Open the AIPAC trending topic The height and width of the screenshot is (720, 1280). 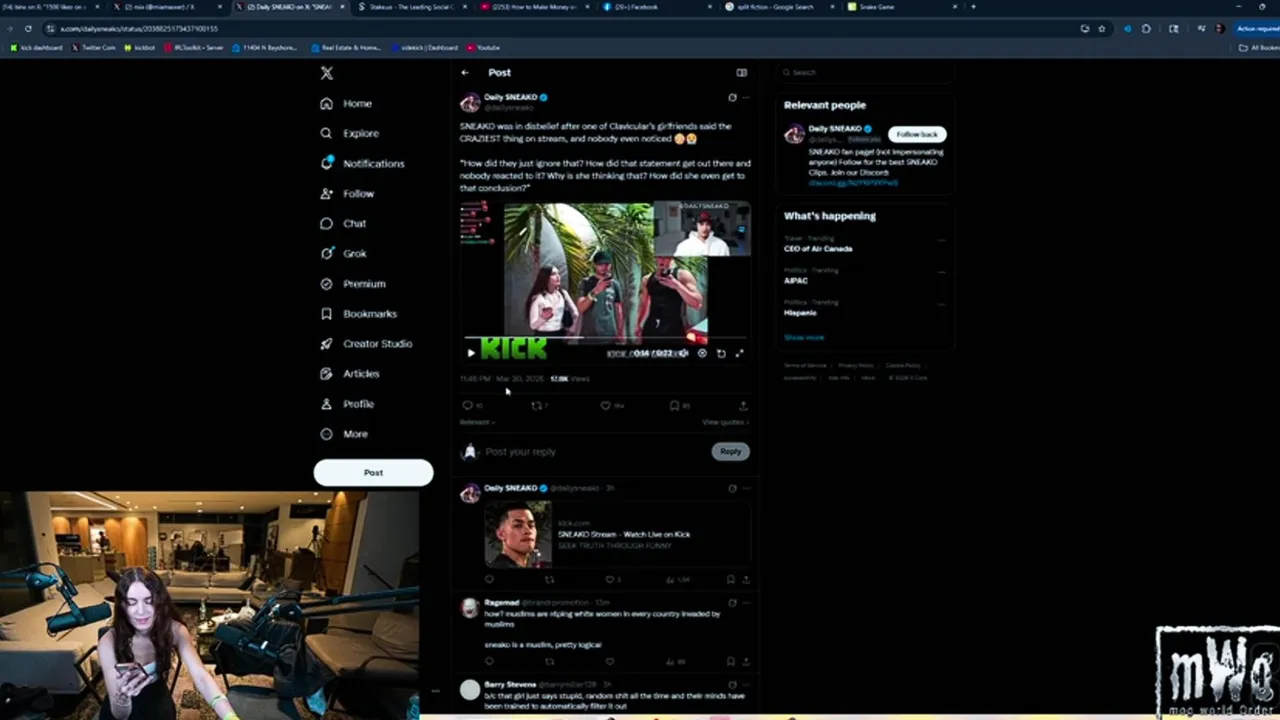(796, 280)
